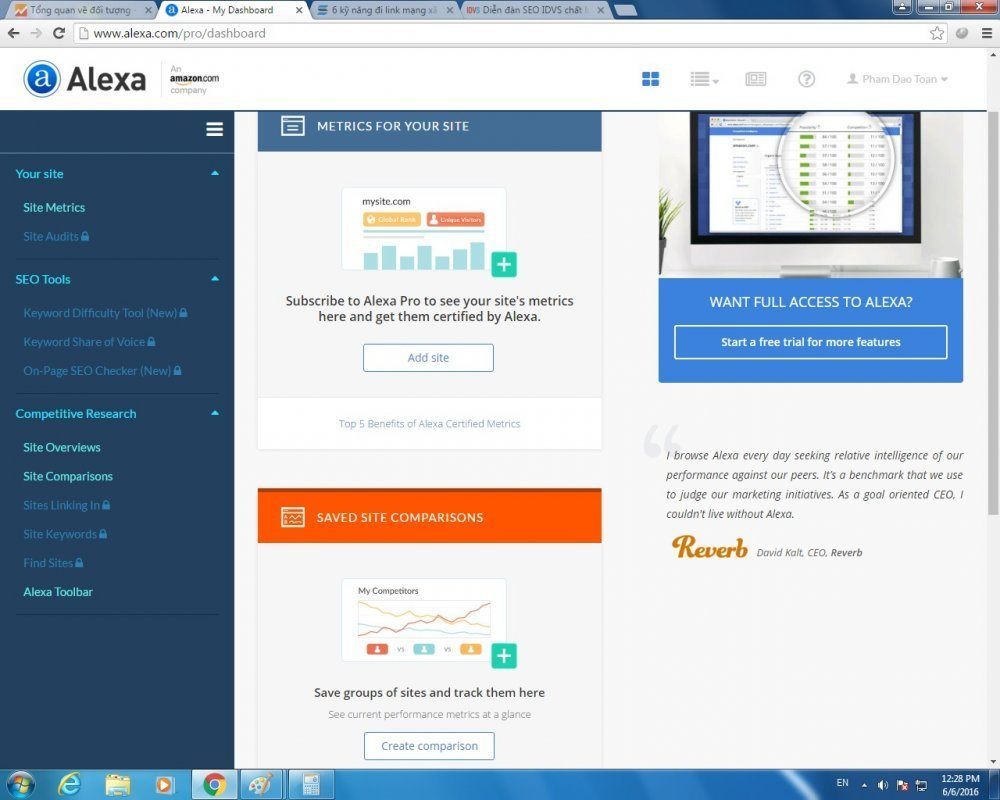This screenshot has width=1000, height=800.
Task: Open the media player taskbar icon
Action: [165, 785]
